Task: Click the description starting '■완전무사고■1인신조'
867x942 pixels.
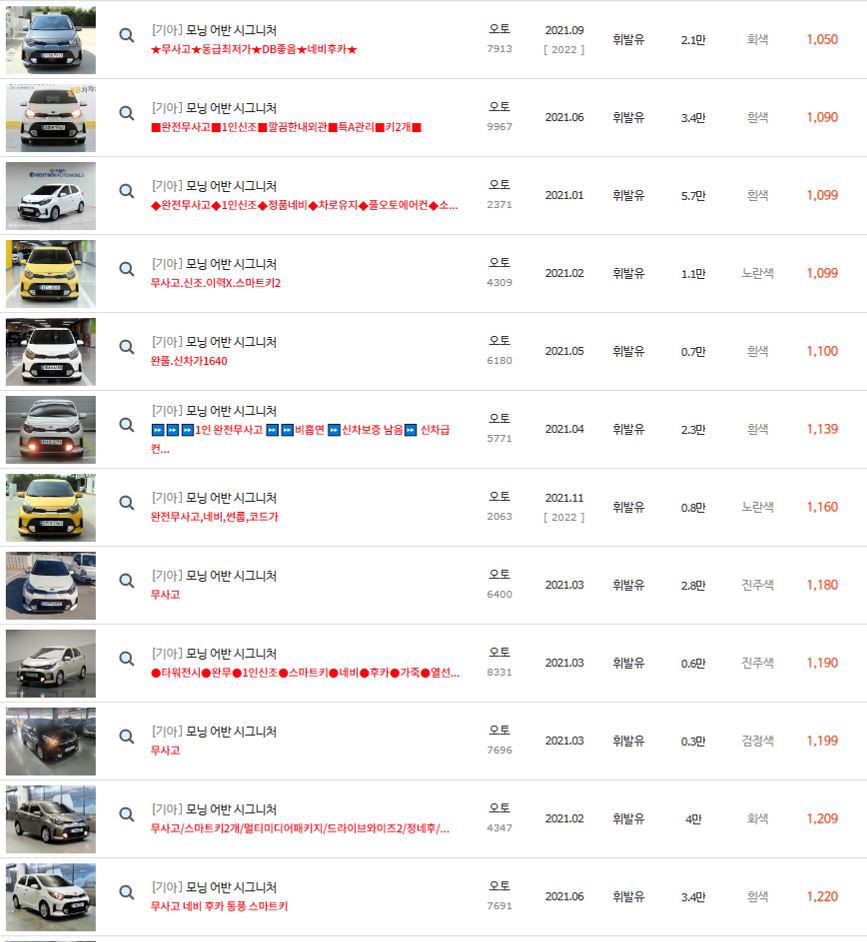Action: 286,127
